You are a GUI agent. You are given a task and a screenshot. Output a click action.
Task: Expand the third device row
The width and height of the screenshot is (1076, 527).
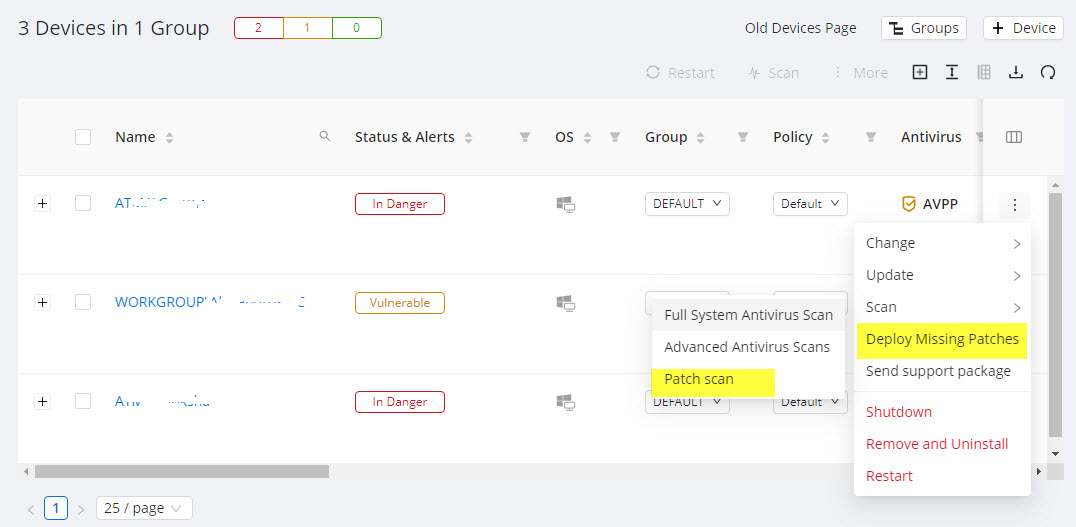click(43, 401)
